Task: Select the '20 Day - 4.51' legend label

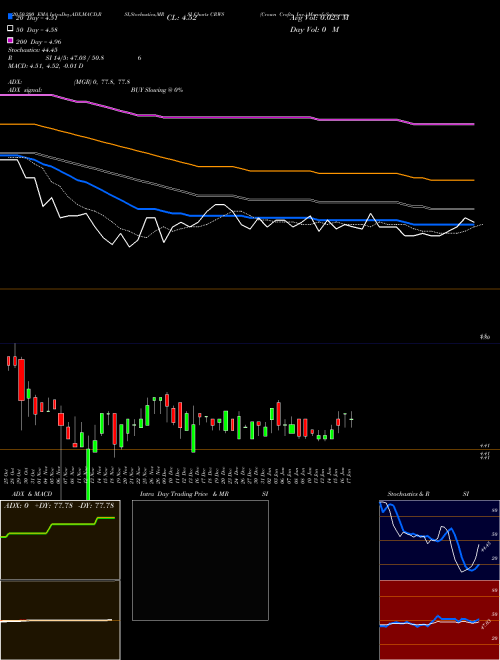Action: pyautogui.click(x=36, y=18)
